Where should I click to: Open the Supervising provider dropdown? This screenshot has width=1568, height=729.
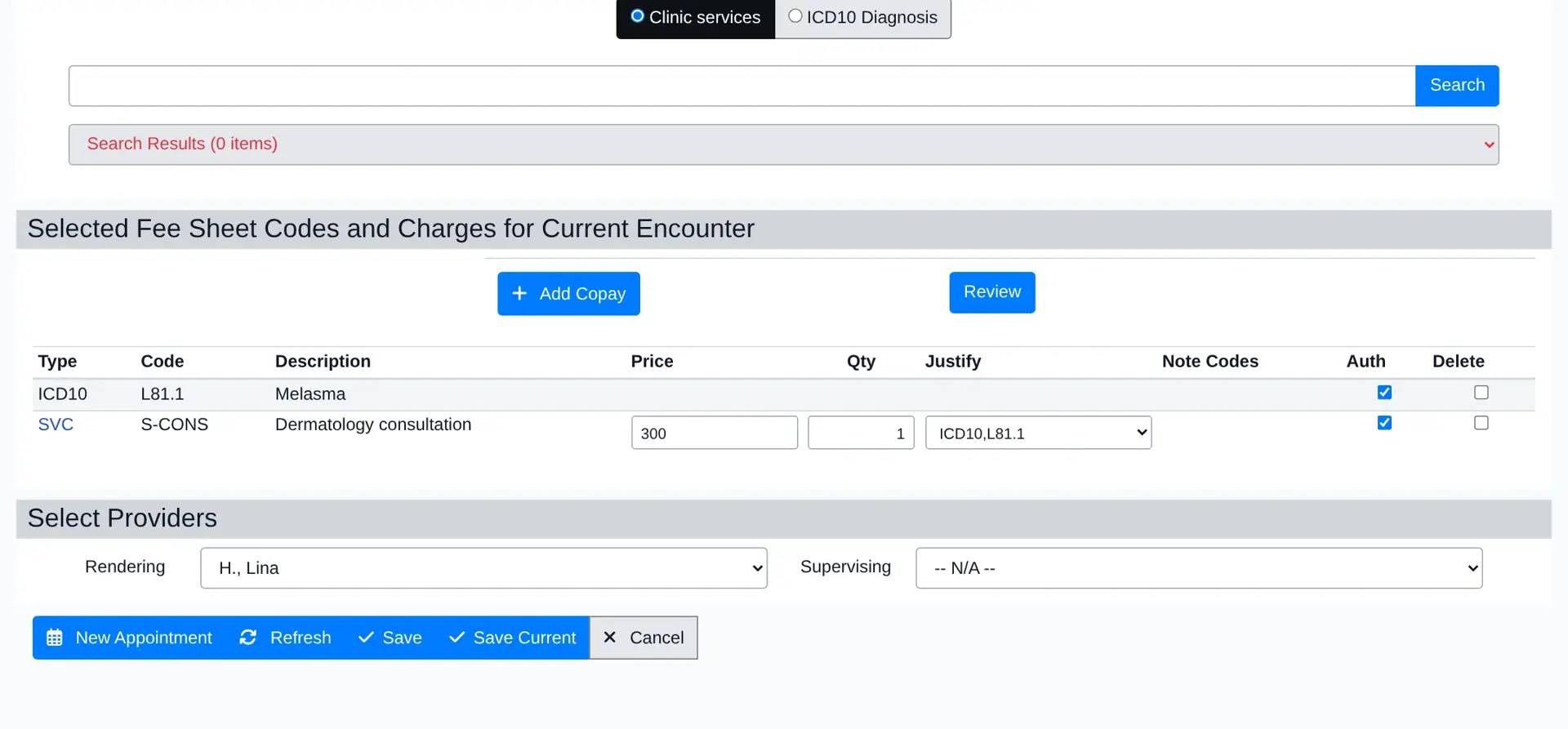(x=1199, y=568)
